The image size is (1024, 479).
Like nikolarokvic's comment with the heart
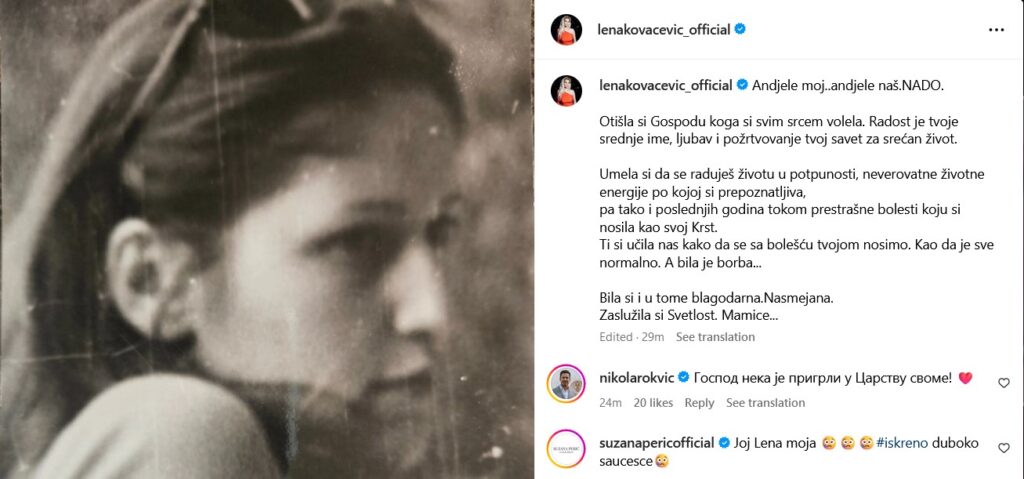click(x=1004, y=383)
